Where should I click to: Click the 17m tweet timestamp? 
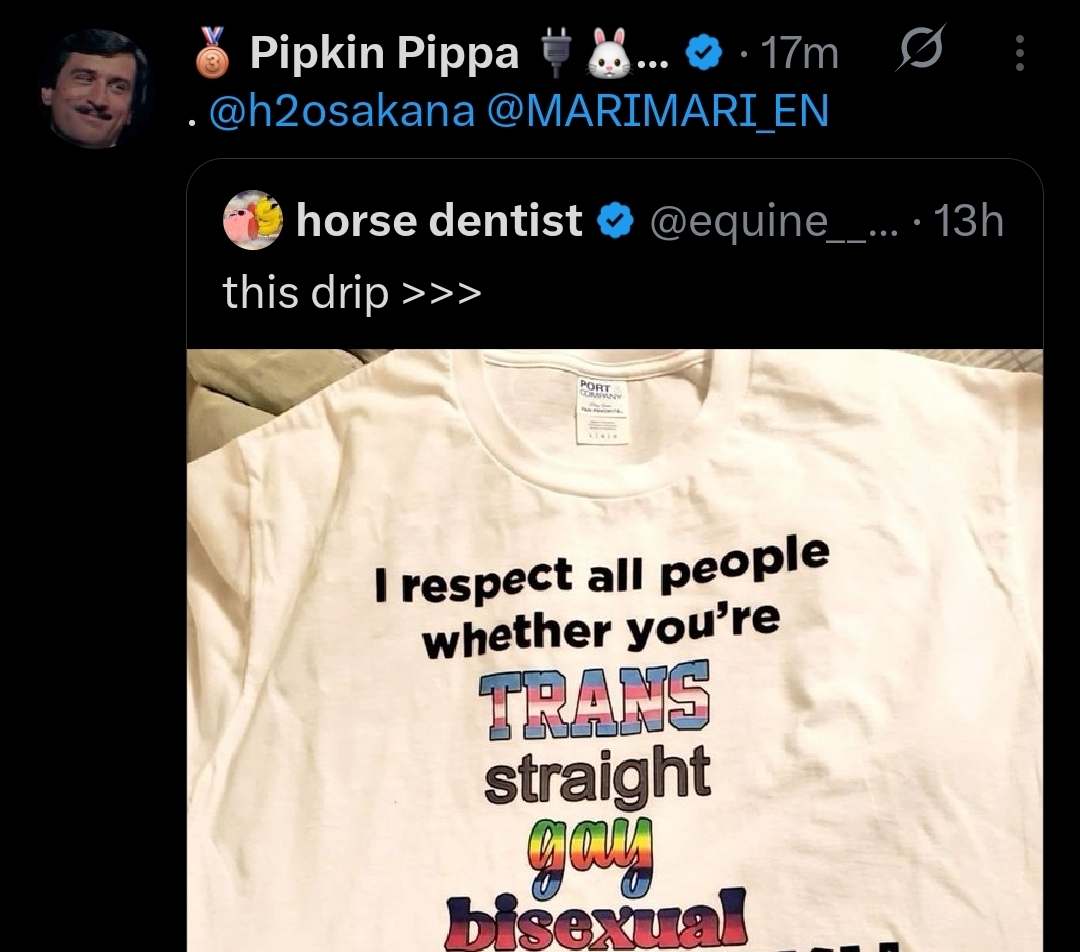pyautogui.click(x=800, y=53)
